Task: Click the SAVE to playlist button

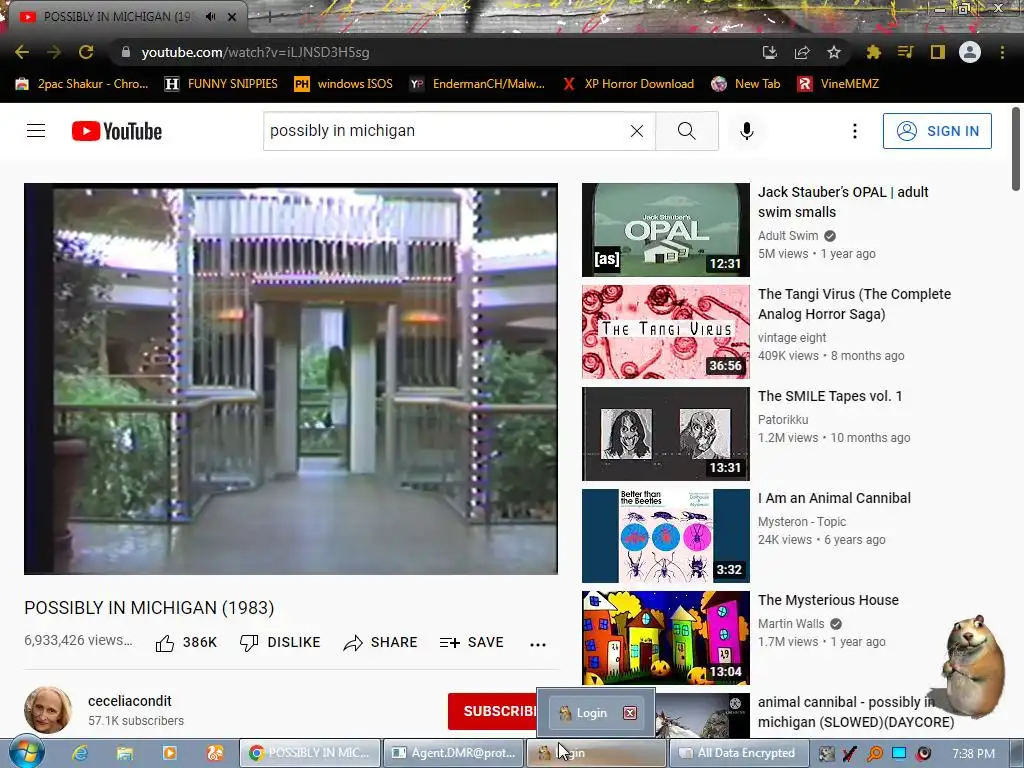Action: pos(472,643)
